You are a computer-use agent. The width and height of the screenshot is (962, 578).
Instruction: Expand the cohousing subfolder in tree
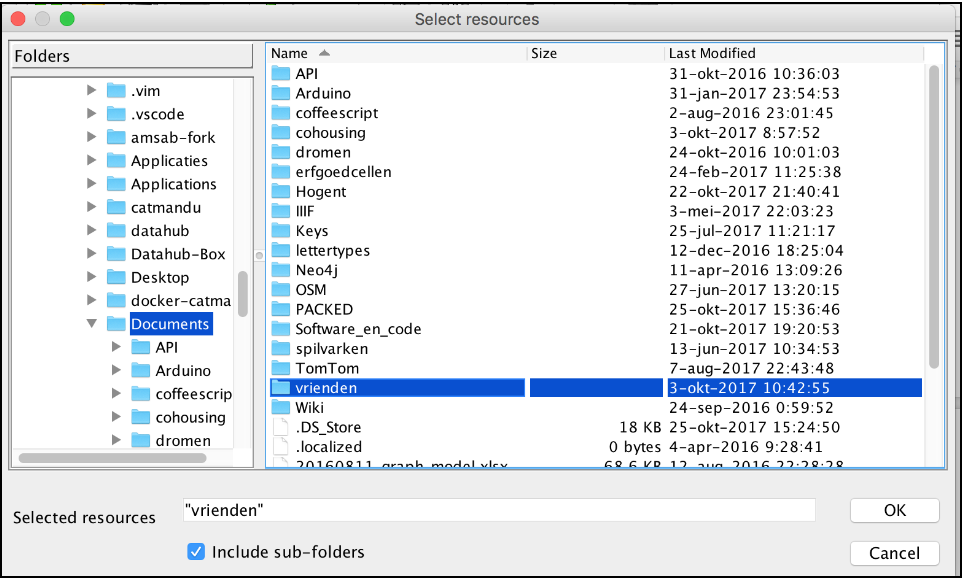coord(117,417)
